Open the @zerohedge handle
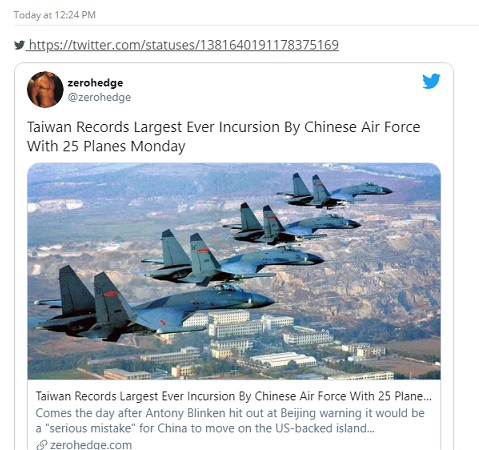 [99, 97]
